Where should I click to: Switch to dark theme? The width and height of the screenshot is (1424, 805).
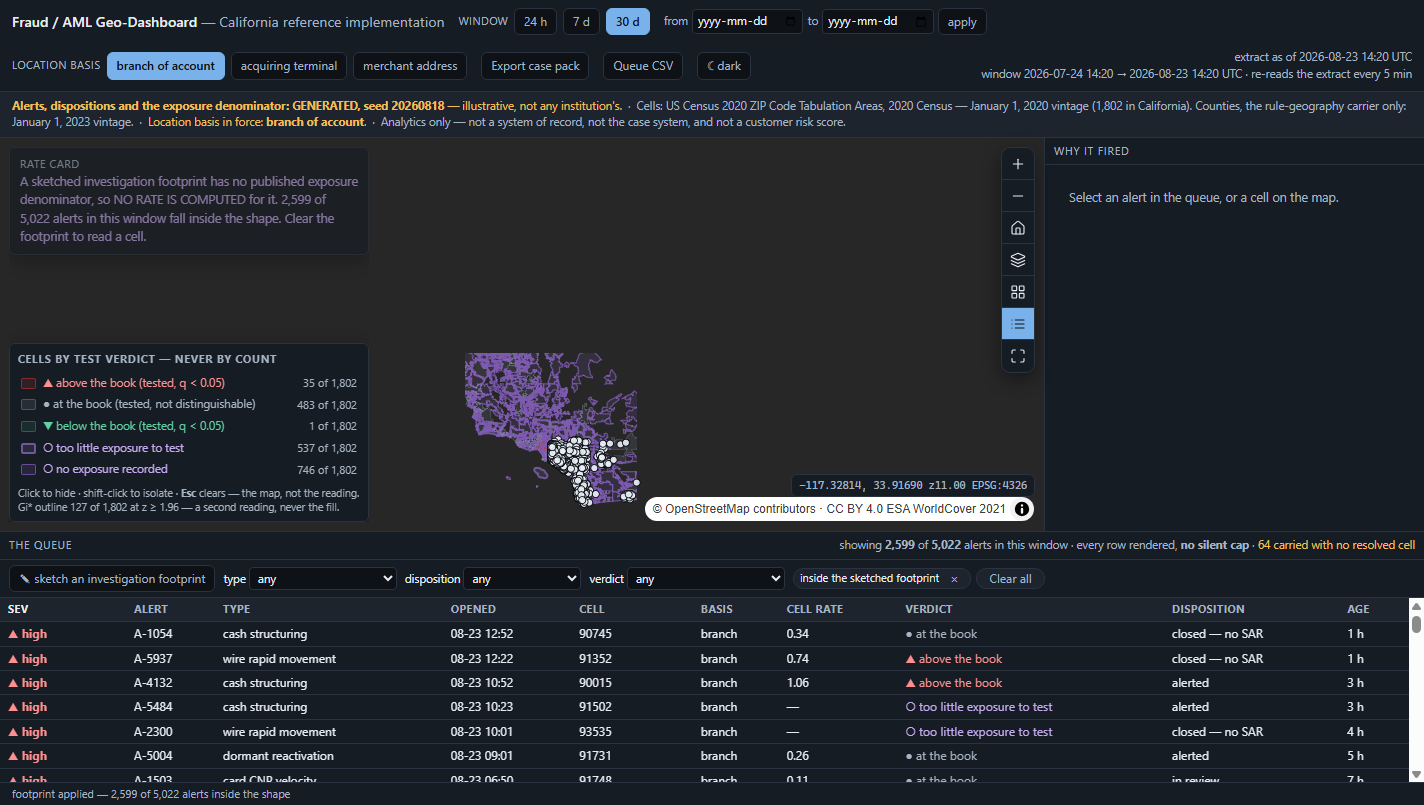coord(724,66)
